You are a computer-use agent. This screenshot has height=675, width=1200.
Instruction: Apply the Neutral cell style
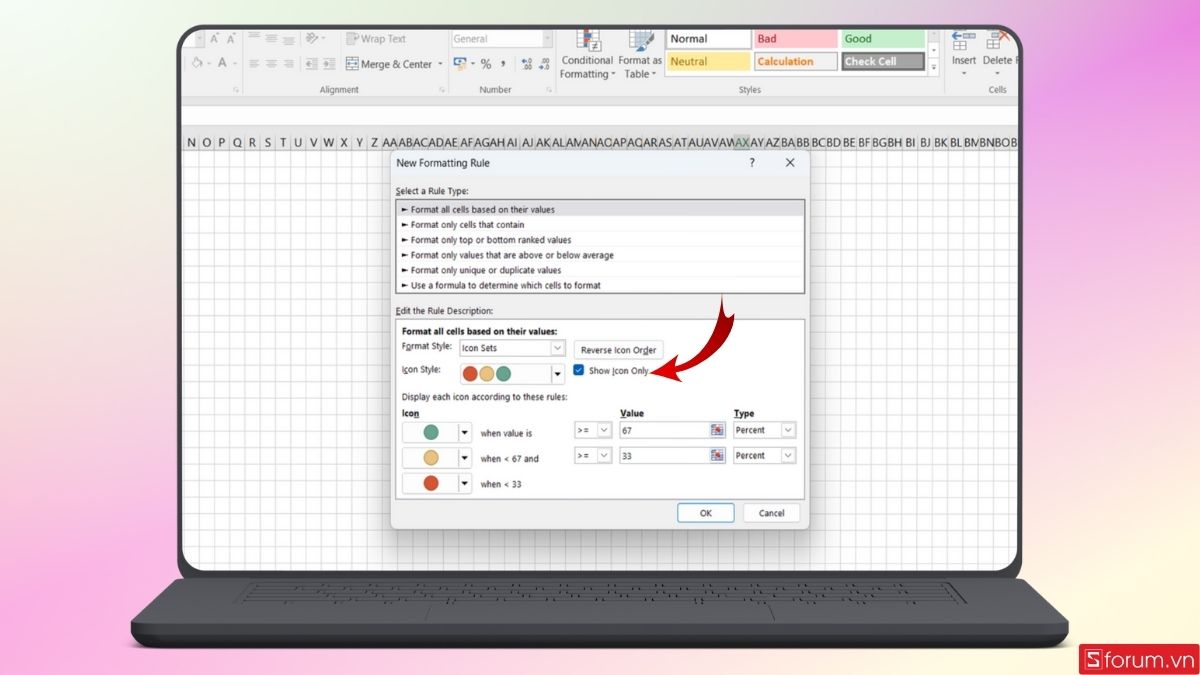708,61
